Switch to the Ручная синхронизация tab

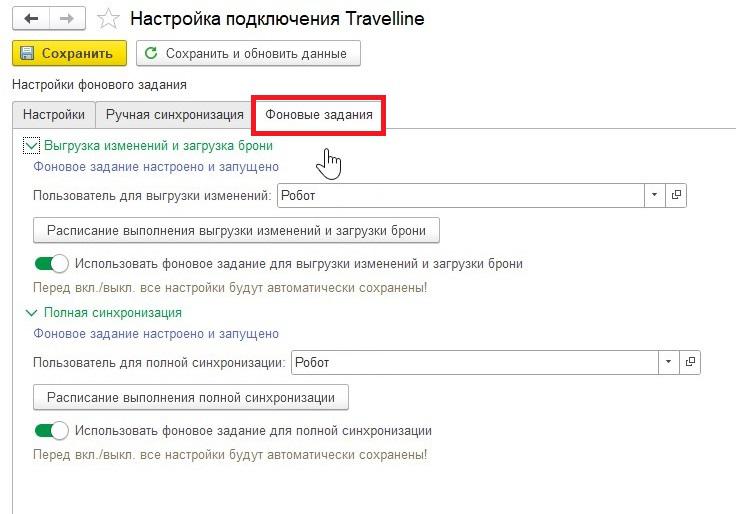[175, 115]
